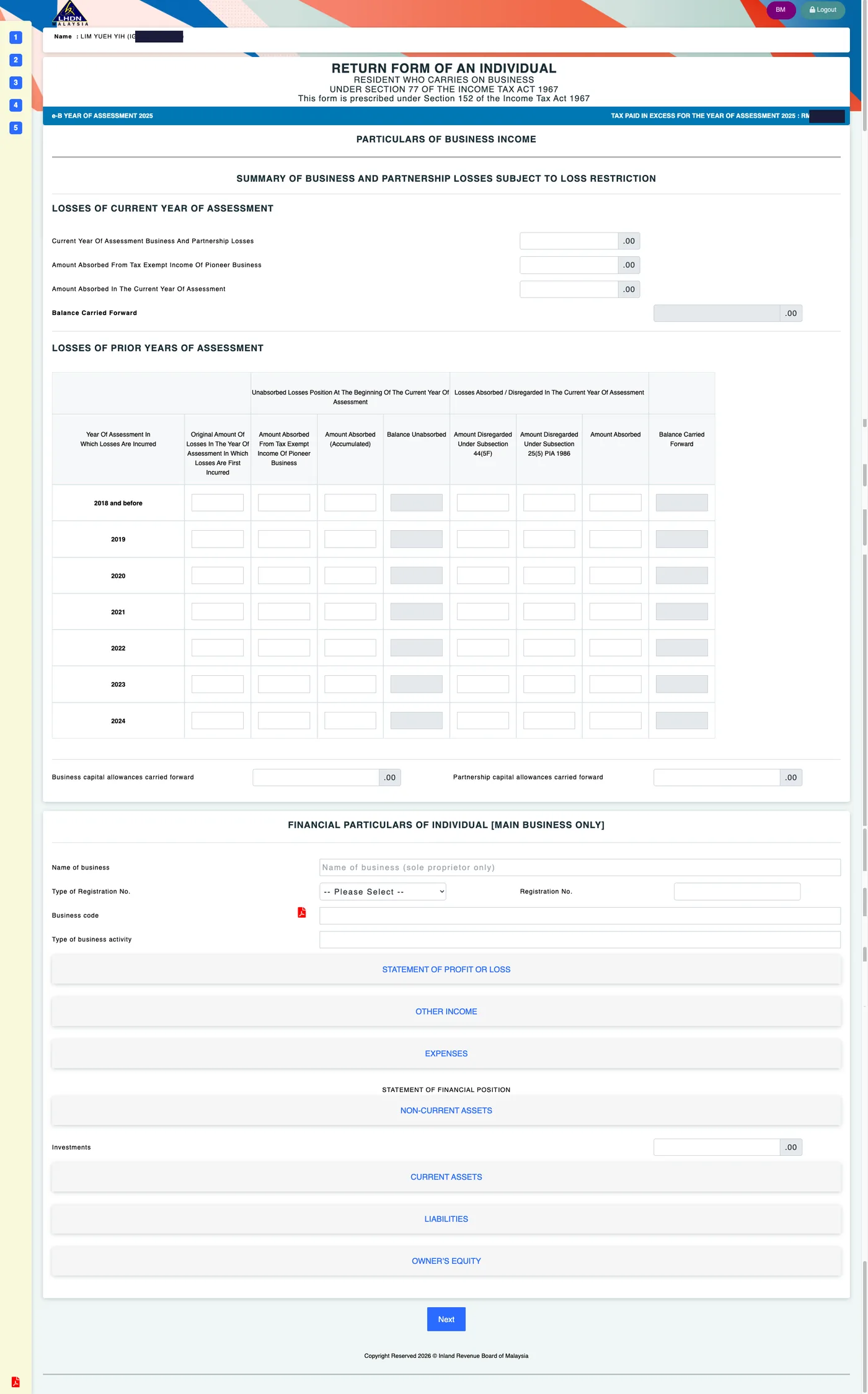This screenshot has height=1394, width=868.
Task: Click the 'LOSSES OF PRIOR YEARS OF ASSESSMENT' heading
Action: [157, 348]
